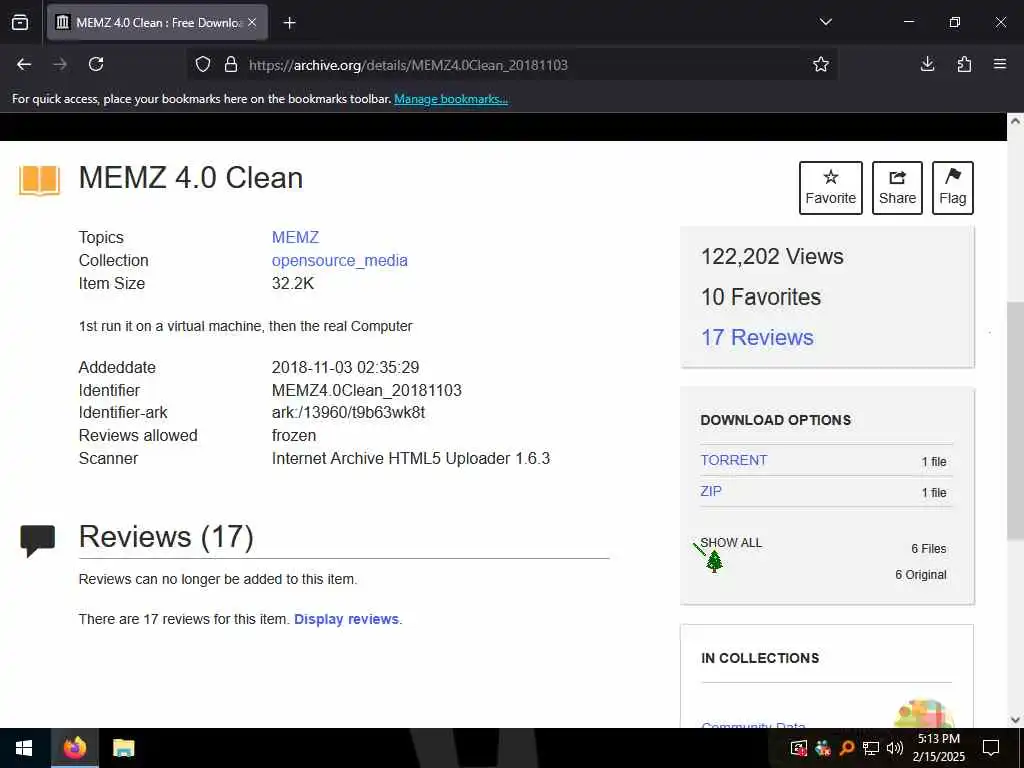Open a new tab with plus button

pyautogui.click(x=289, y=23)
